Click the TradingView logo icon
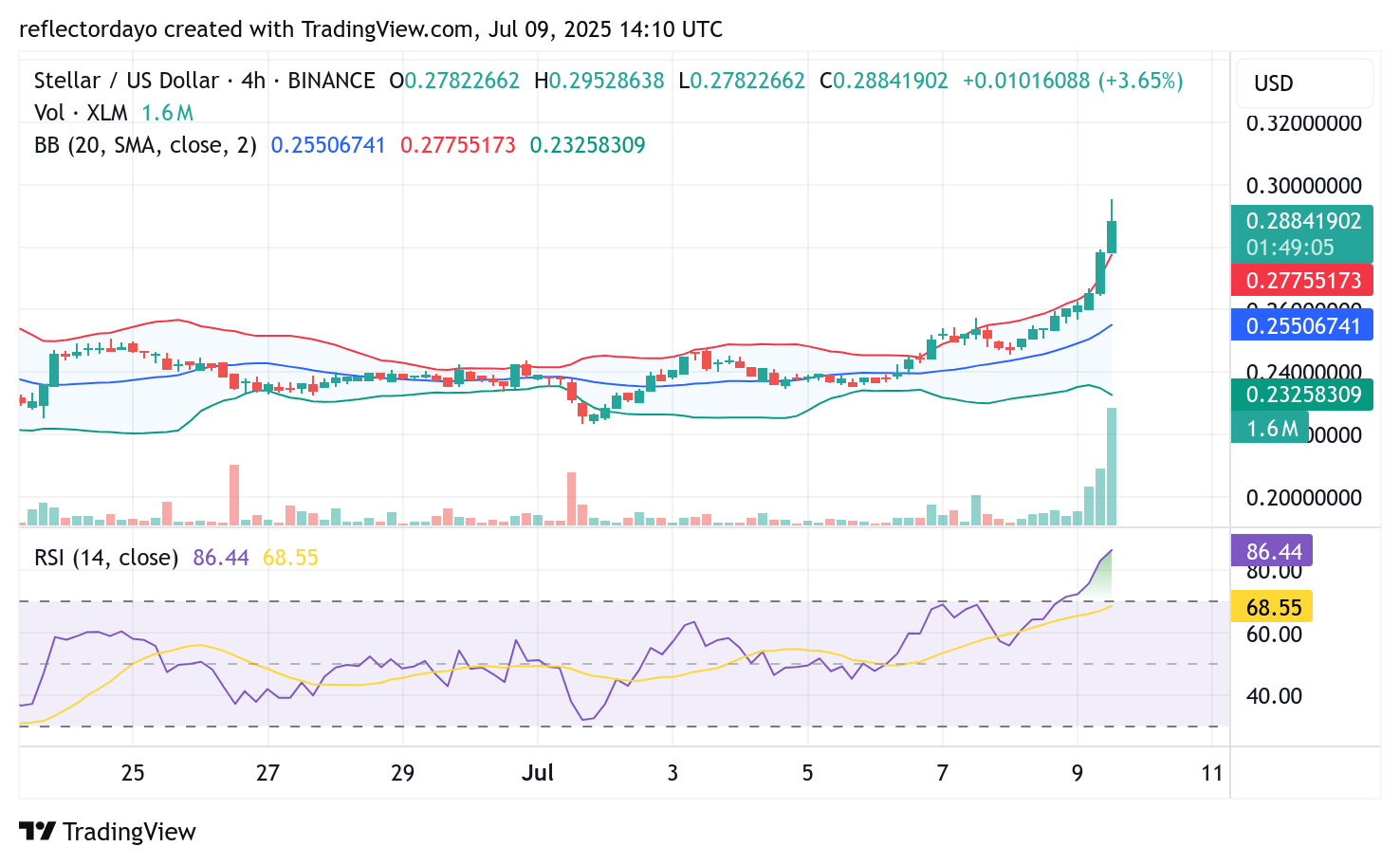Viewport: 1400px width, 865px height. (x=38, y=832)
